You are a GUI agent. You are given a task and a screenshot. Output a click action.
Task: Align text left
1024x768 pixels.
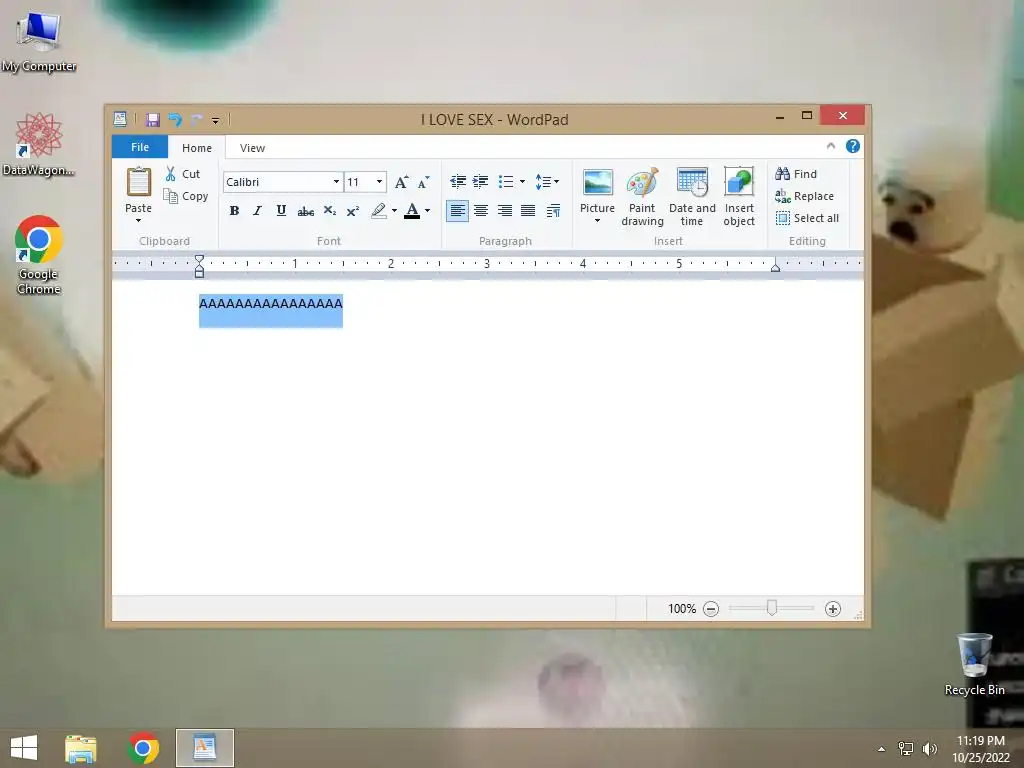[457, 211]
